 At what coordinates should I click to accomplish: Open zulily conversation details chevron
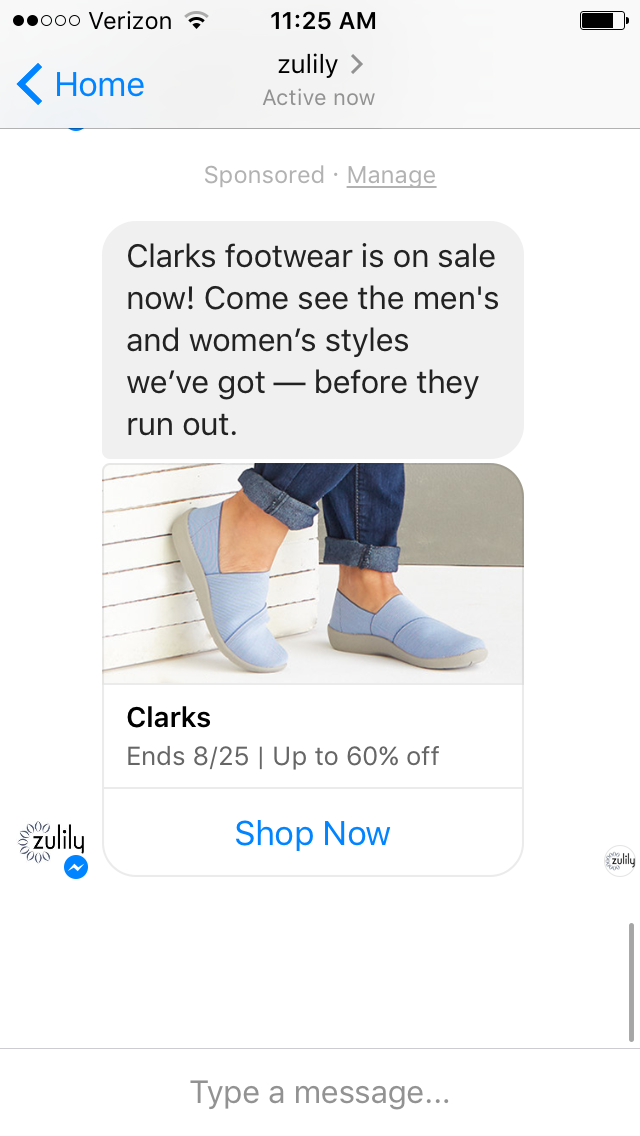tap(356, 64)
